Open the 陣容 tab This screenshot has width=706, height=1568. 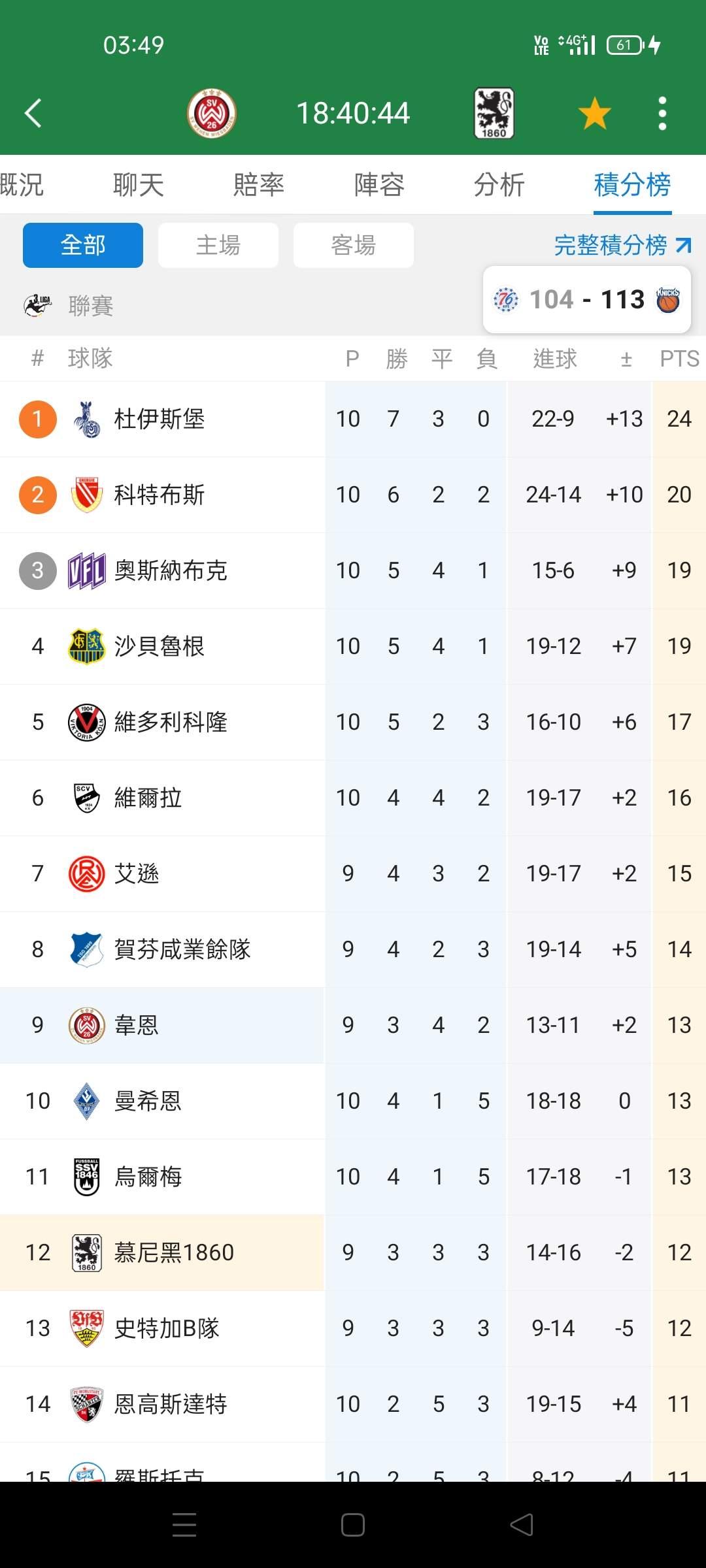pos(379,185)
